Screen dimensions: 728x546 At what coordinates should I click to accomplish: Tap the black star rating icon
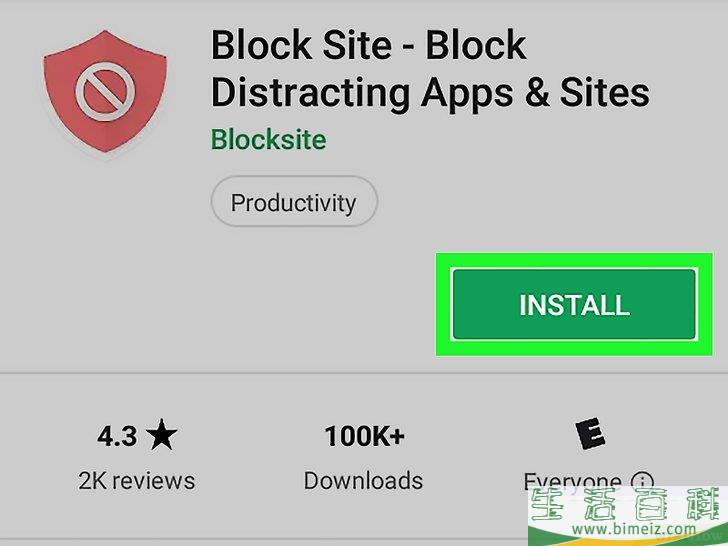[x=161, y=435]
